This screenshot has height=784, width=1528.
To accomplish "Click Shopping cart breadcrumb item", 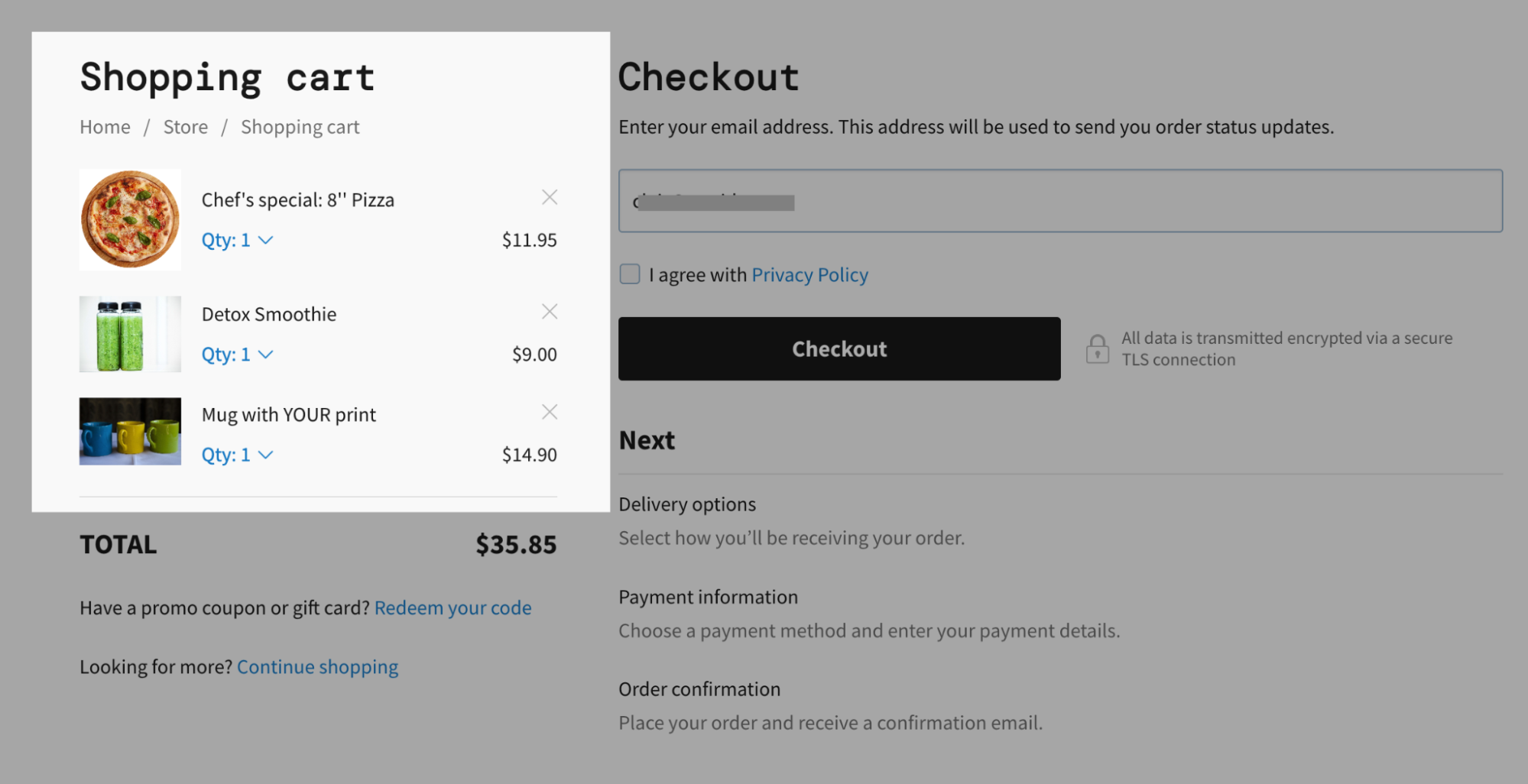I will pos(300,127).
